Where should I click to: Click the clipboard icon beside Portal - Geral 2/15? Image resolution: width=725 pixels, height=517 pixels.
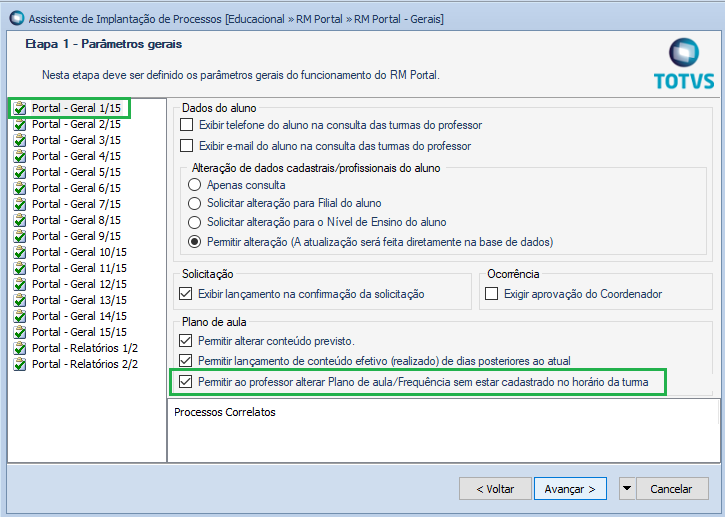(20, 124)
